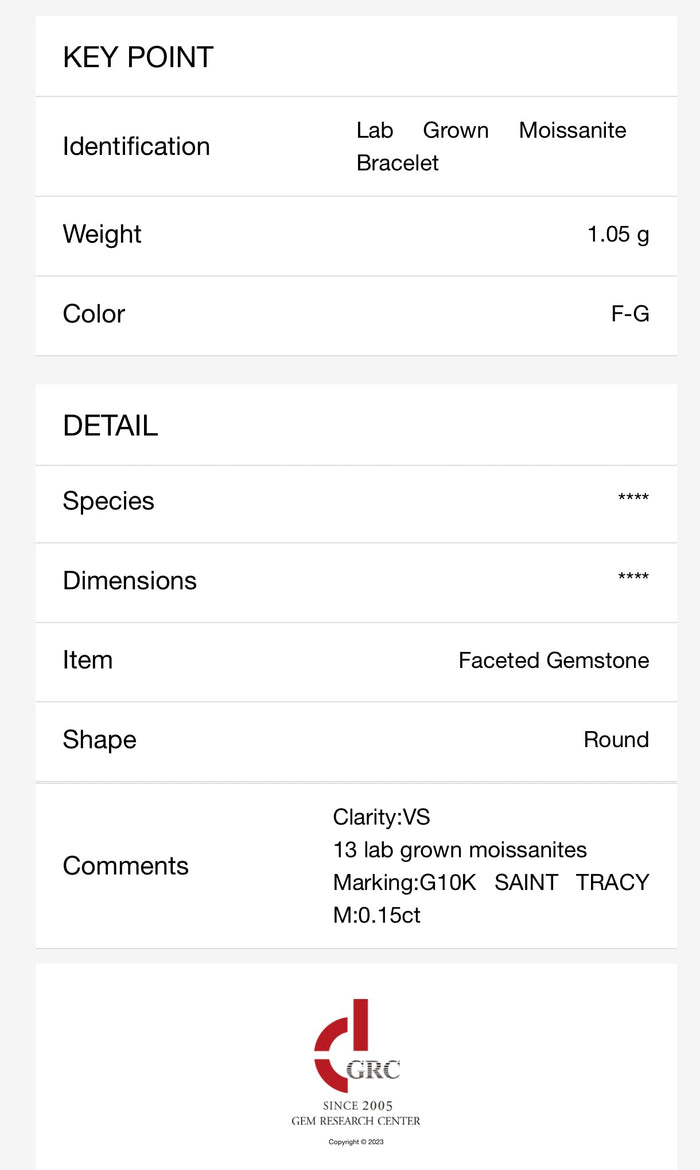Select the Lab Grown Moissanite Bracelet text
Image resolution: width=700 pixels, height=1170 pixels.
pyautogui.click(x=491, y=146)
